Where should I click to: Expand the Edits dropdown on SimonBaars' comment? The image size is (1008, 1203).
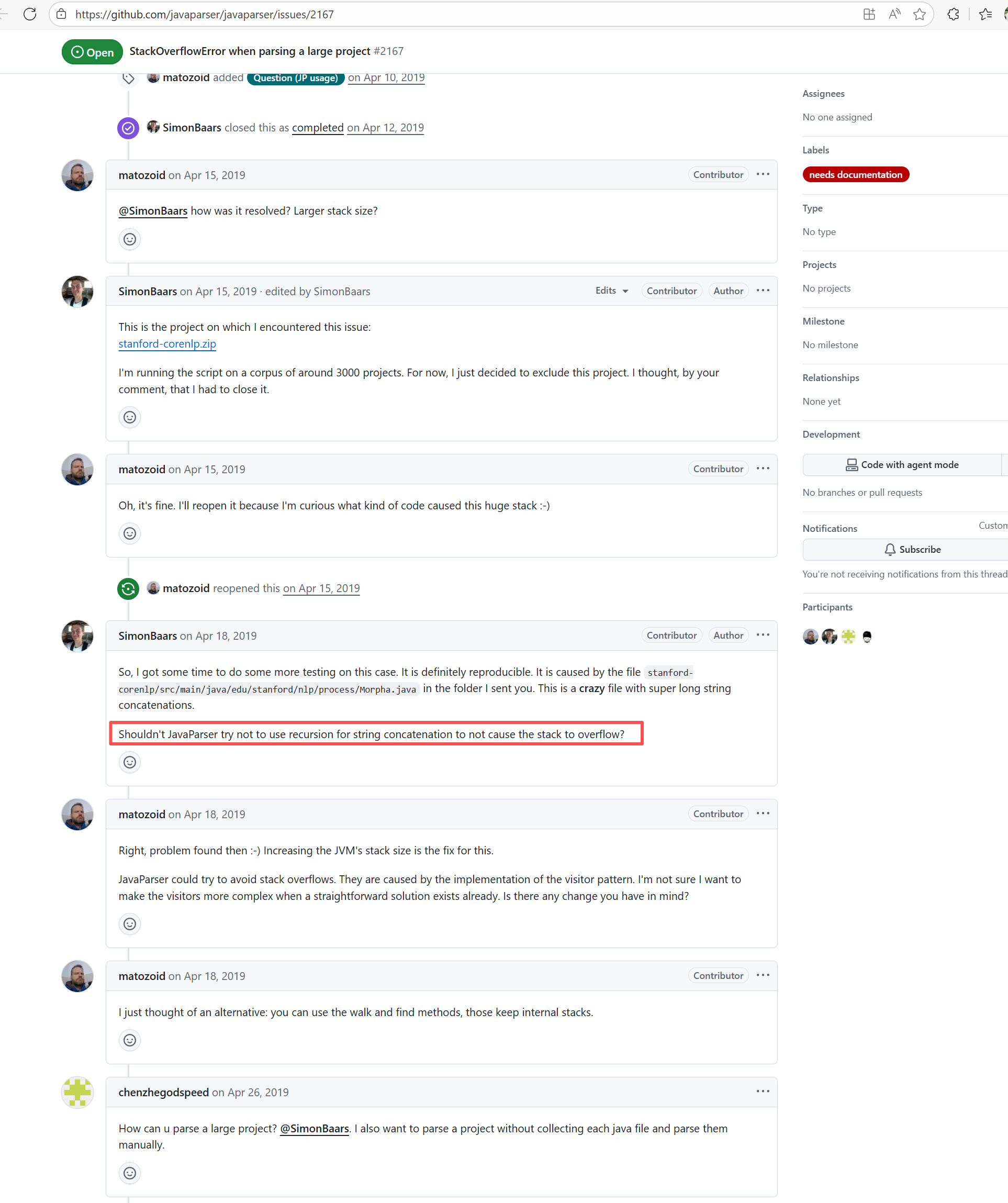click(612, 291)
